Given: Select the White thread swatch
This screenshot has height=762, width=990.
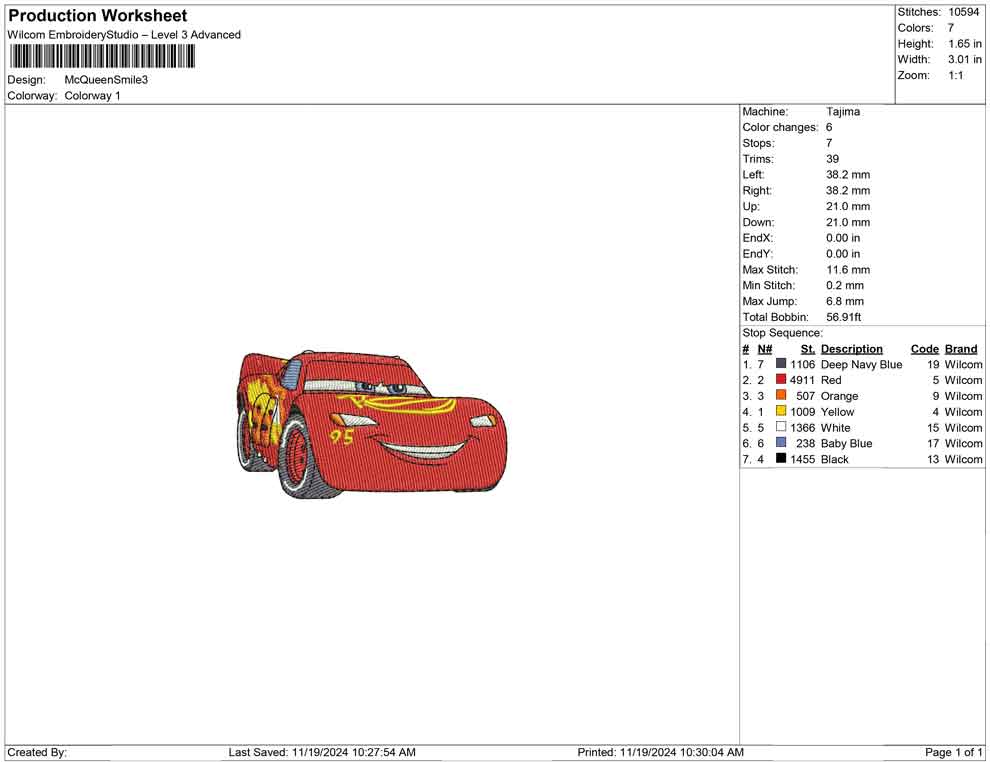Looking at the screenshot, I should click(781, 428).
